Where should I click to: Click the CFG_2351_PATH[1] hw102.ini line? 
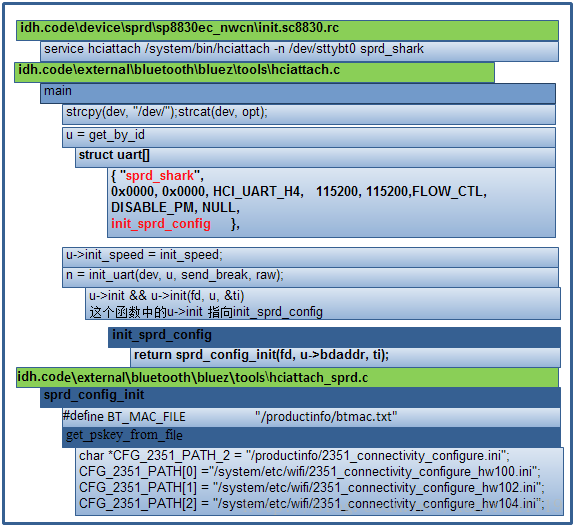coord(312,488)
